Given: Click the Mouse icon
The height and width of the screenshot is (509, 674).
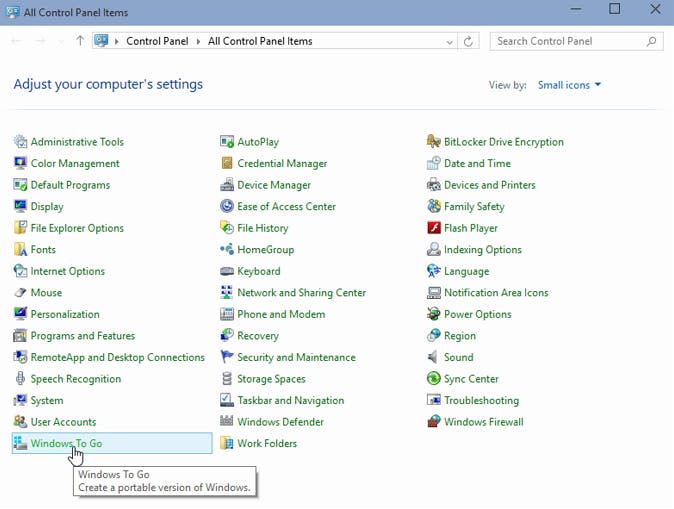Looking at the screenshot, I should pyautogui.click(x=20, y=292).
